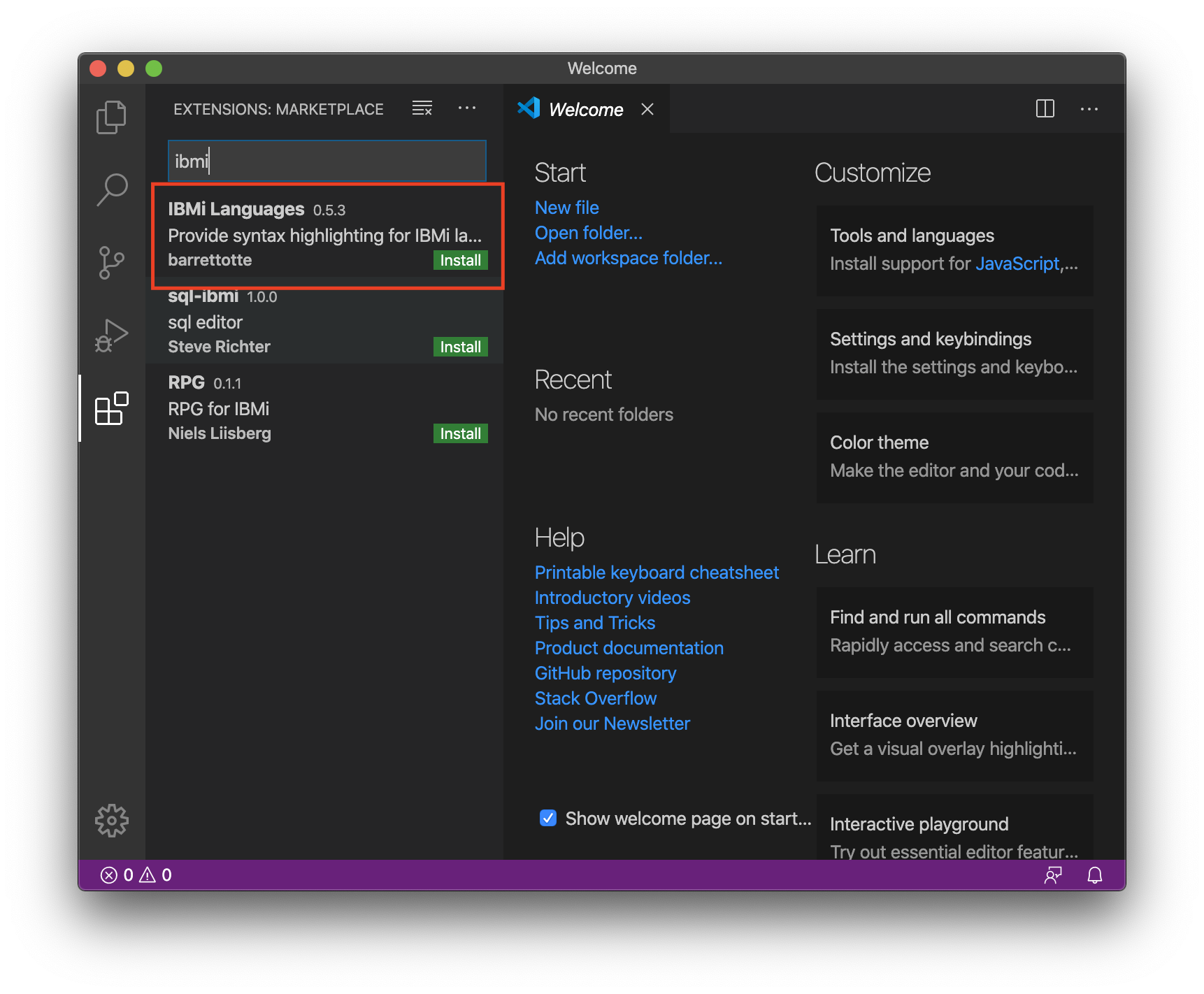The image size is (1204, 994).
Task: Click the green fullscreen window button
Action: [x=154, y=69]
